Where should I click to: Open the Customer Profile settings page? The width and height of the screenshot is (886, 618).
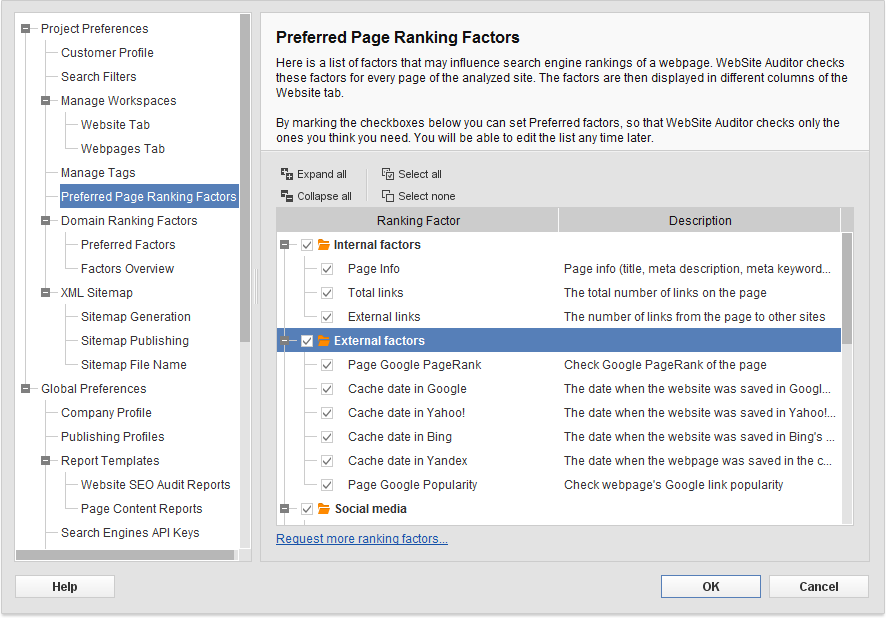(107, 53)
